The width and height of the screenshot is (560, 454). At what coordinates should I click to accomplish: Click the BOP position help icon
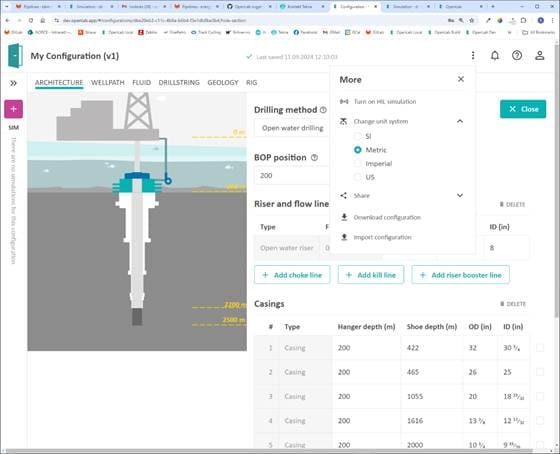[314, 158]
